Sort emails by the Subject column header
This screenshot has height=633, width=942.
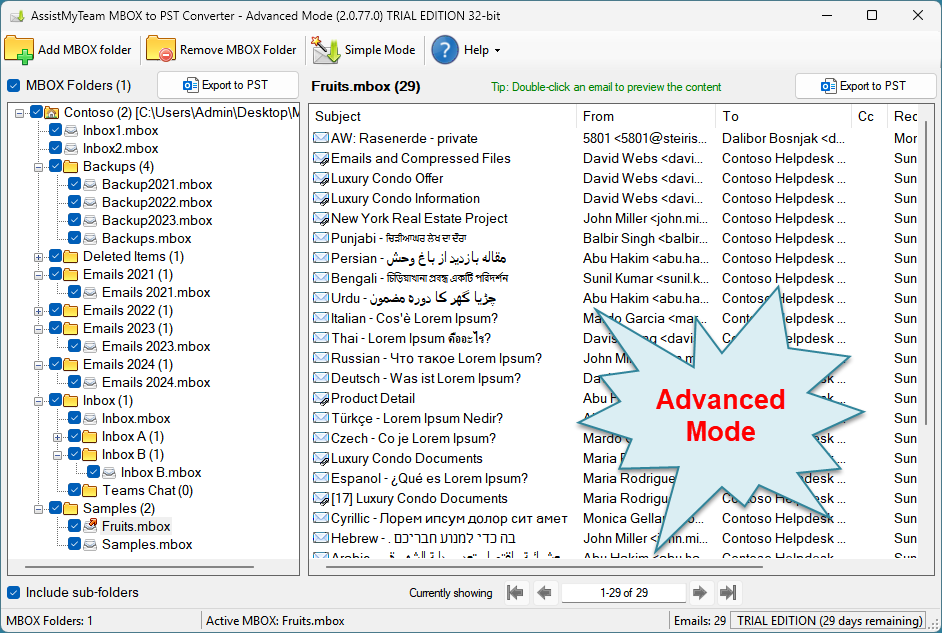tap(440, 116)
